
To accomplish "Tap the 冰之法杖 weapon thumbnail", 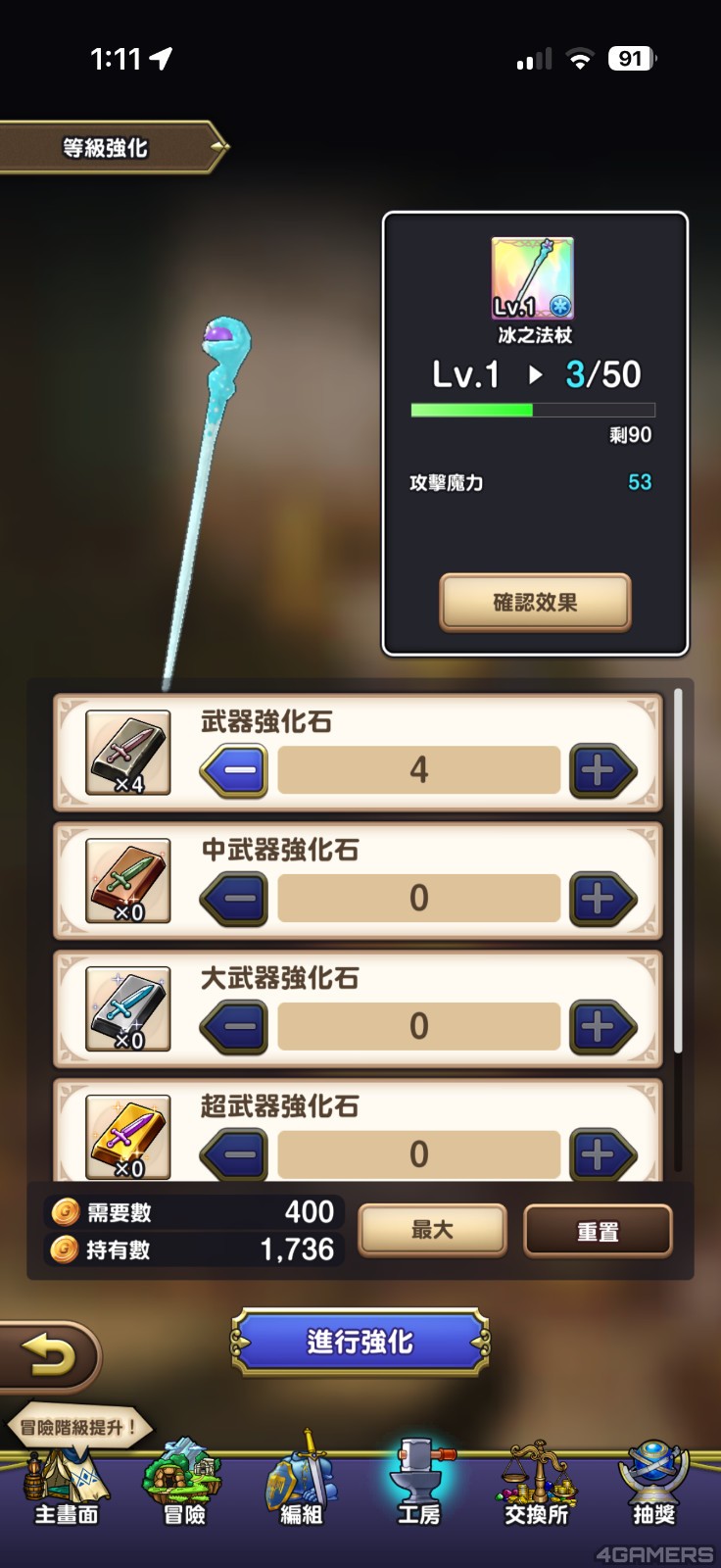I will (x=533, y=278).
